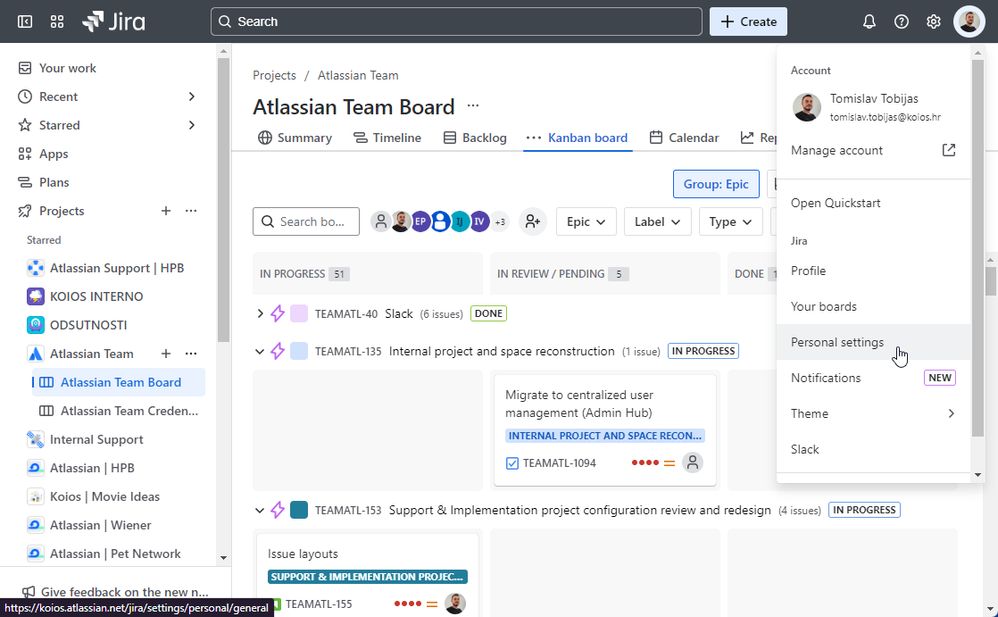Viewport: 998px width, 617px height.
Task: Click the Group: Epic button
Action: (x=716, y=184)
